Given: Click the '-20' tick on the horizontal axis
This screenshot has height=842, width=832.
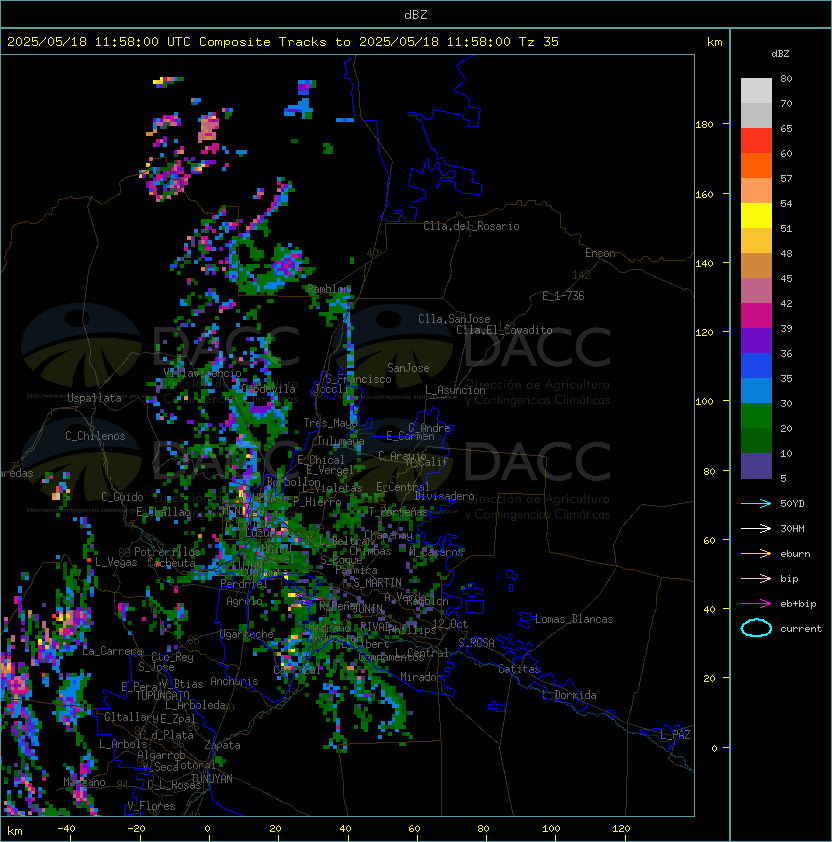Looking at the screenshot, I should click(x=136, y=829).
